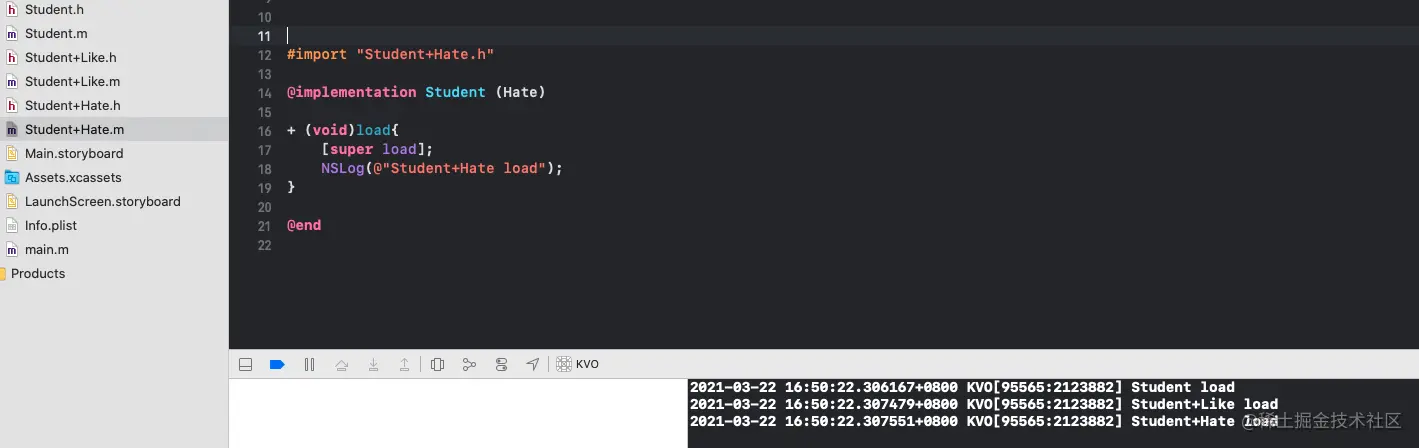The height and width of the screenshot is (448, 1419).
Task: Click the "Student+Like load" console log line
Action: pos(984,404)
